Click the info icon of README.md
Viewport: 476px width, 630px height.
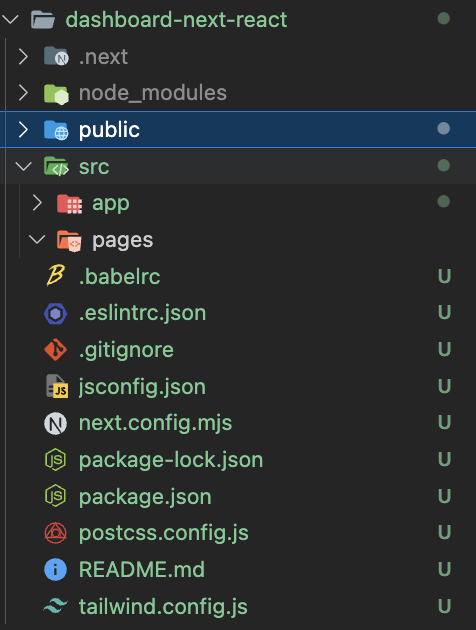[x=55, y=570]
